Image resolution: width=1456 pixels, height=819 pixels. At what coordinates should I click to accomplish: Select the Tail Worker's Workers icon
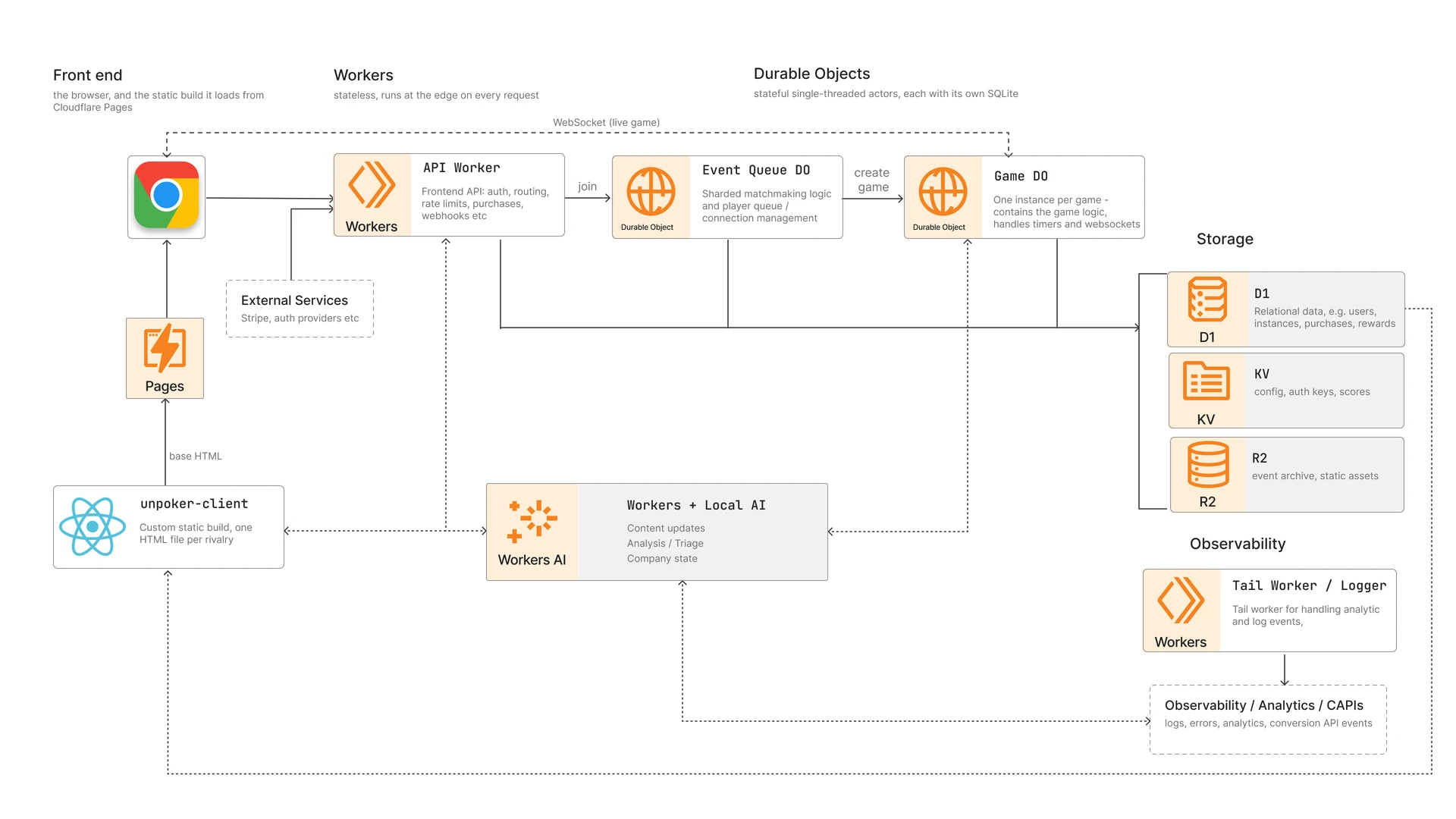pyautogui.click(x=1181, y=600)
